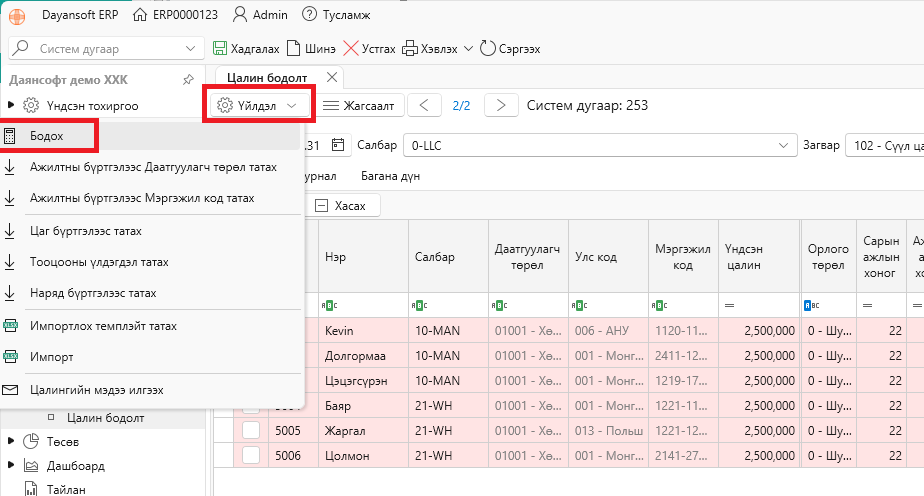
Task: Open the ERP0000123 home icon
Action: (140, 15)
